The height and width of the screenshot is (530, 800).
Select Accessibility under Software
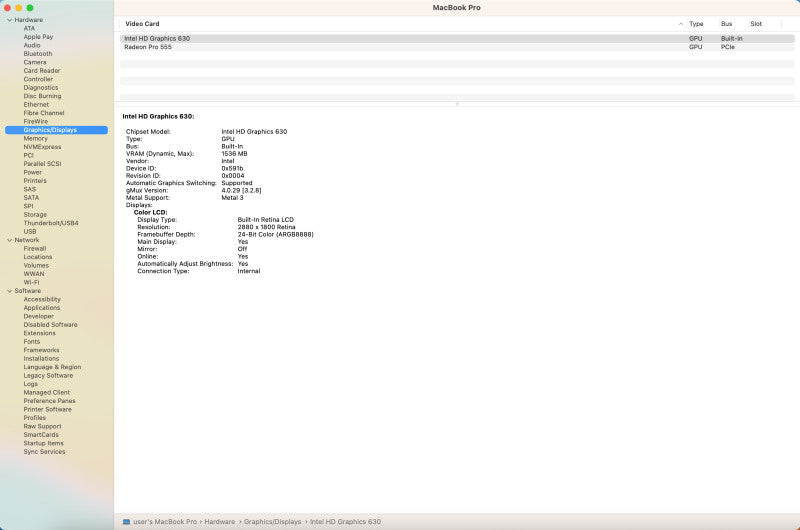pos(42,299)
